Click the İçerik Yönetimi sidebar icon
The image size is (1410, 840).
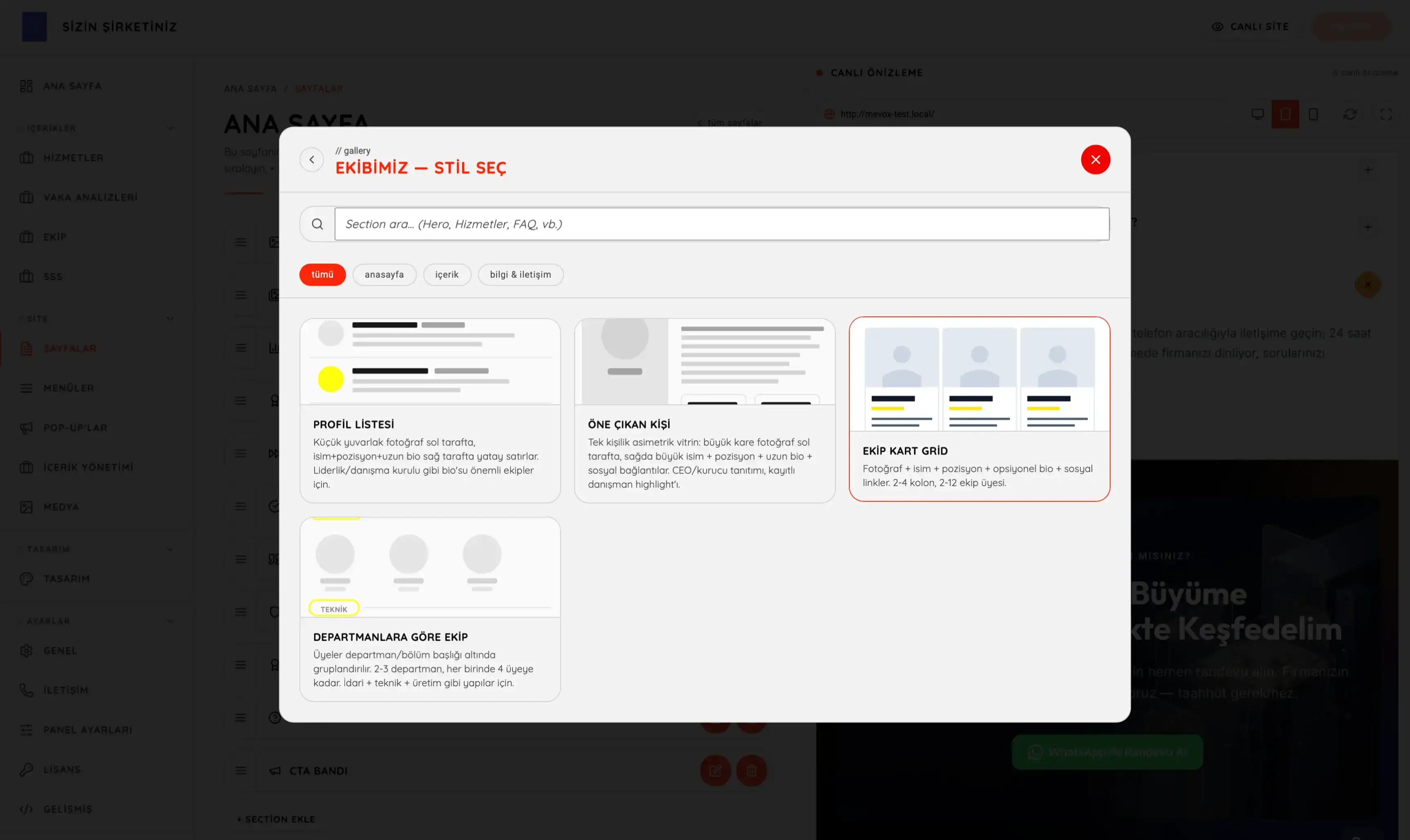coord(26,468)
